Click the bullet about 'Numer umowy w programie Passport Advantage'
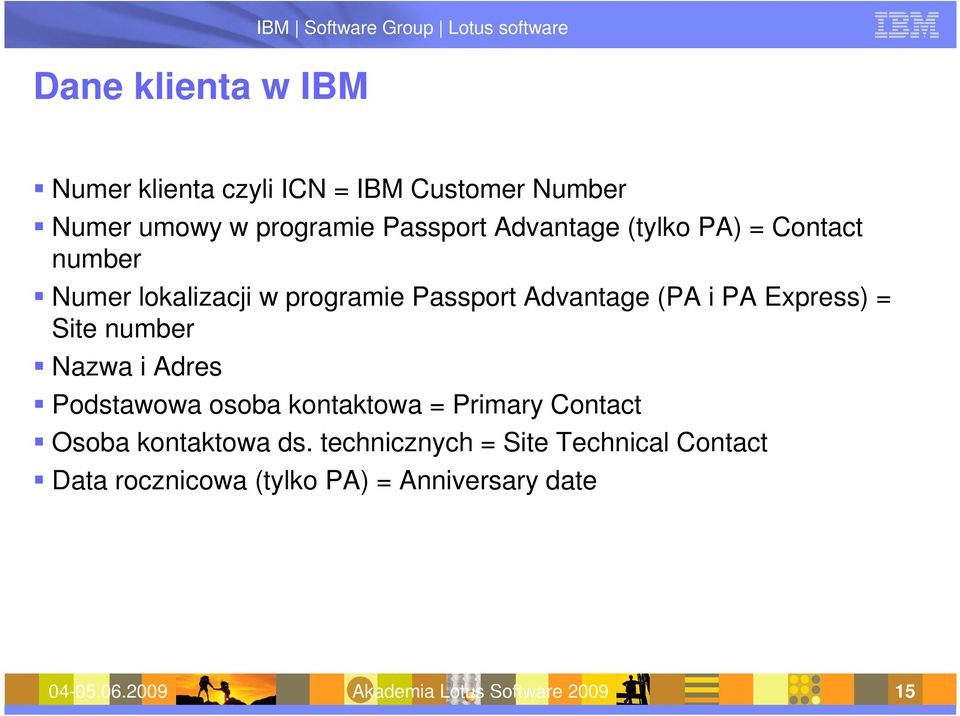The height and width of the screenshot is (716, 960). [x=457, y=243]
